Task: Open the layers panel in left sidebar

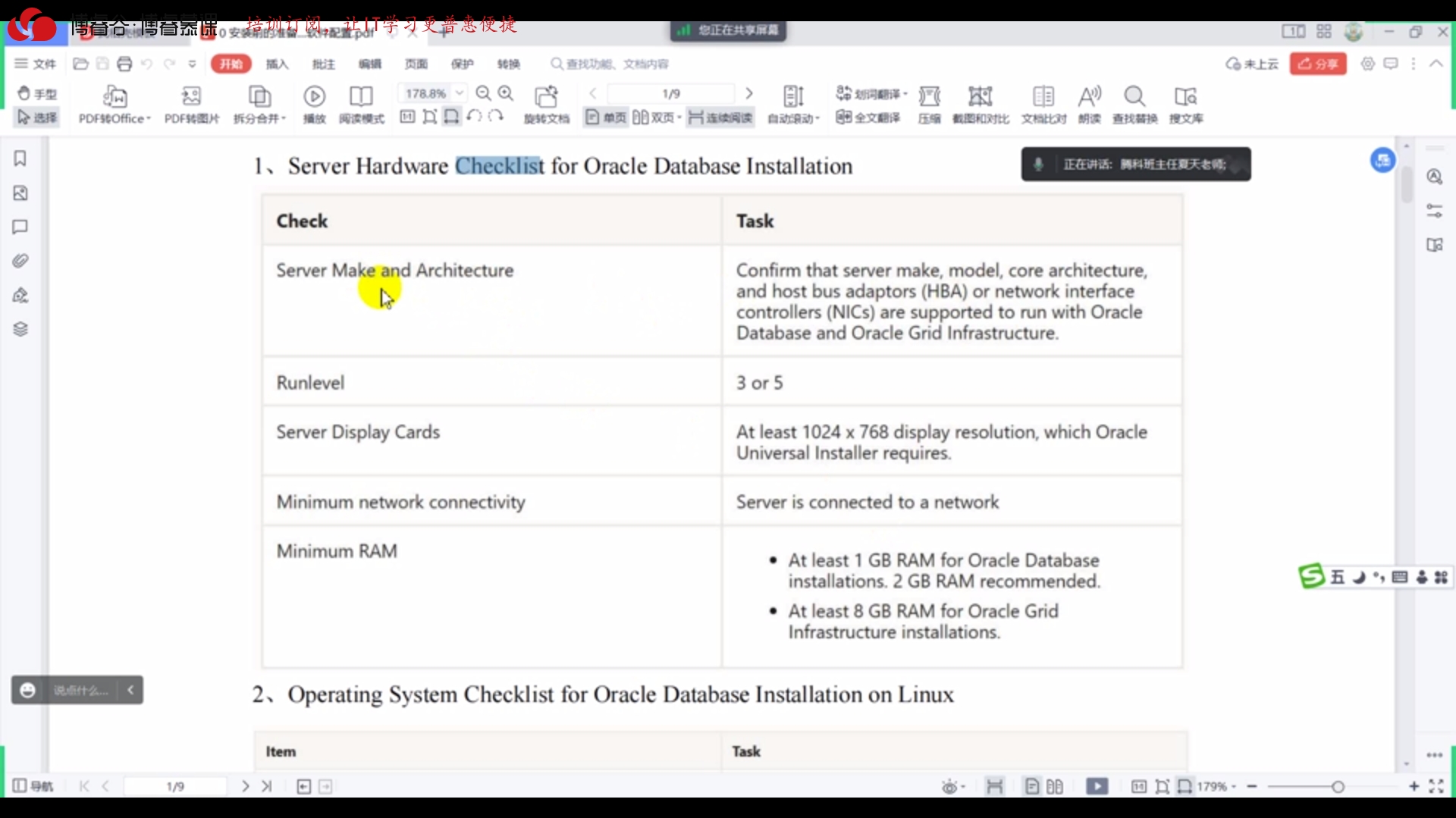Action: click(20, 329)
